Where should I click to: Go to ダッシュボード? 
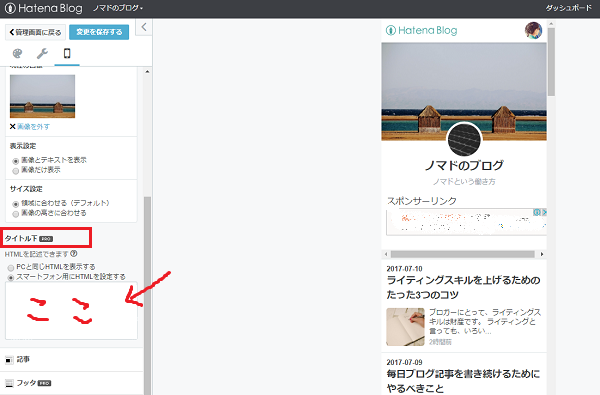pos(569,8)
